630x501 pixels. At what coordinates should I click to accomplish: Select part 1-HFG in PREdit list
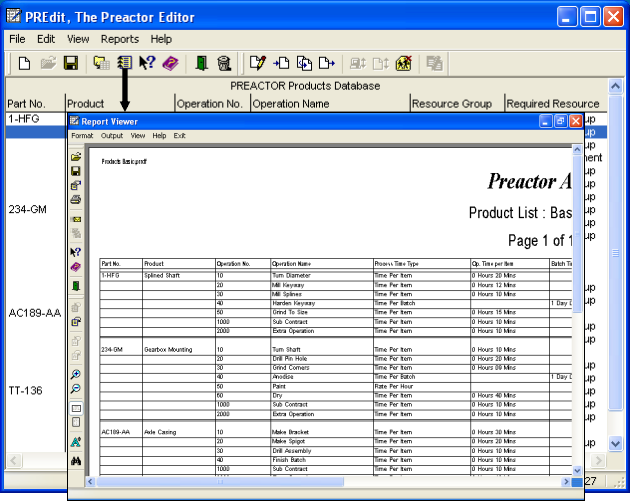click(x=24, y=119)
